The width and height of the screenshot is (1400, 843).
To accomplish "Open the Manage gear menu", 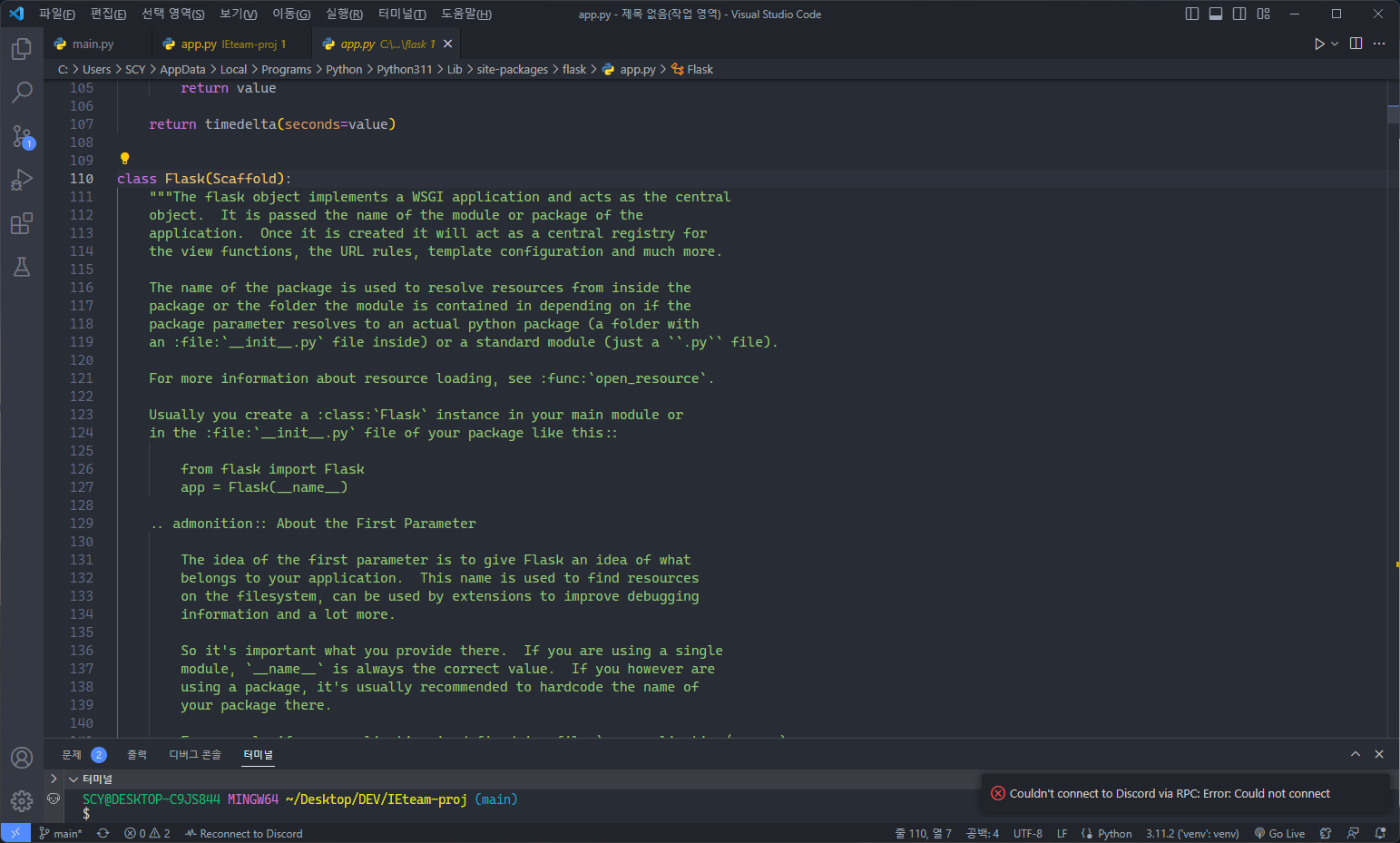I will pos(22,801).
